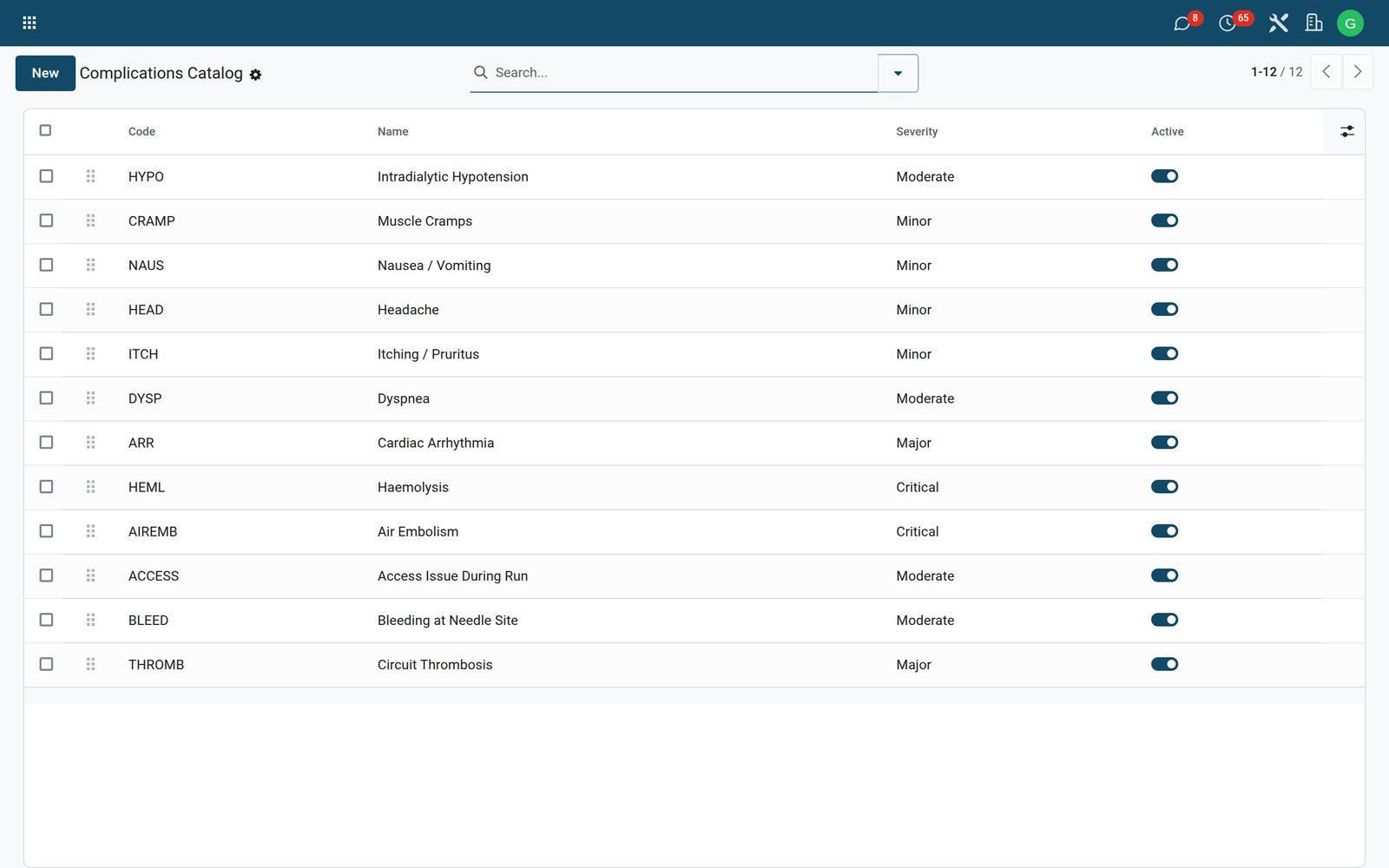Click the drag handle on the NAUS row
Image resolution: width=1389 pixels, height=868 pixels.
click(x=90, y=265)
